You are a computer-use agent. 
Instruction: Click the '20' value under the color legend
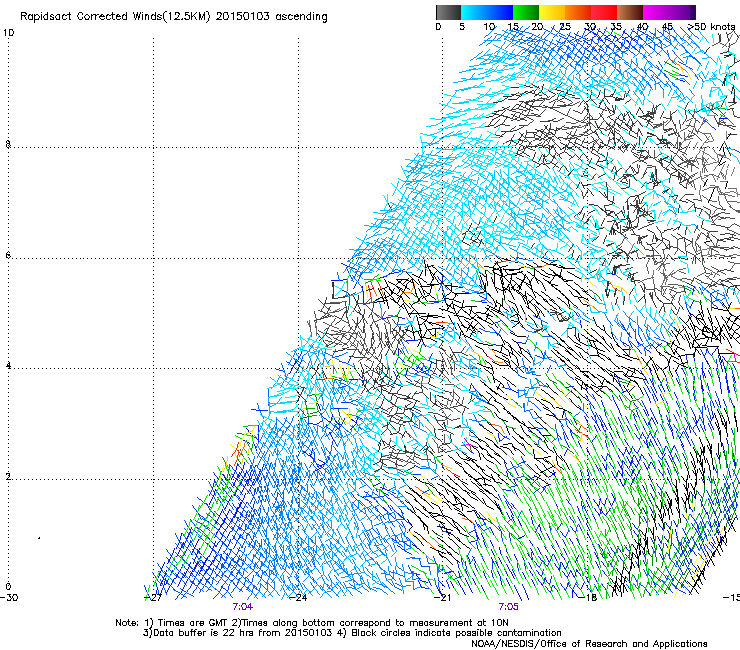coord(538,27)
